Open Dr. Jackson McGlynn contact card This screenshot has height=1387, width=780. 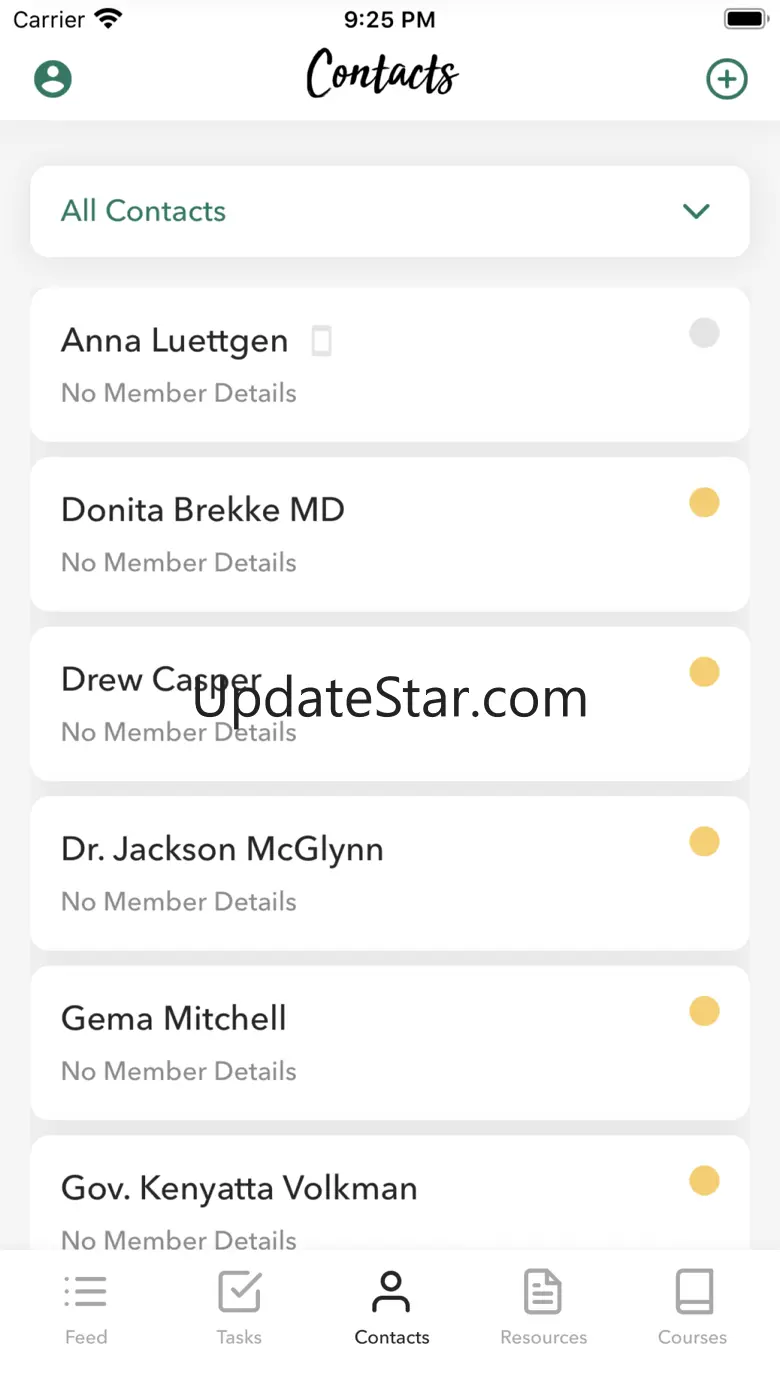pos(390,873)
